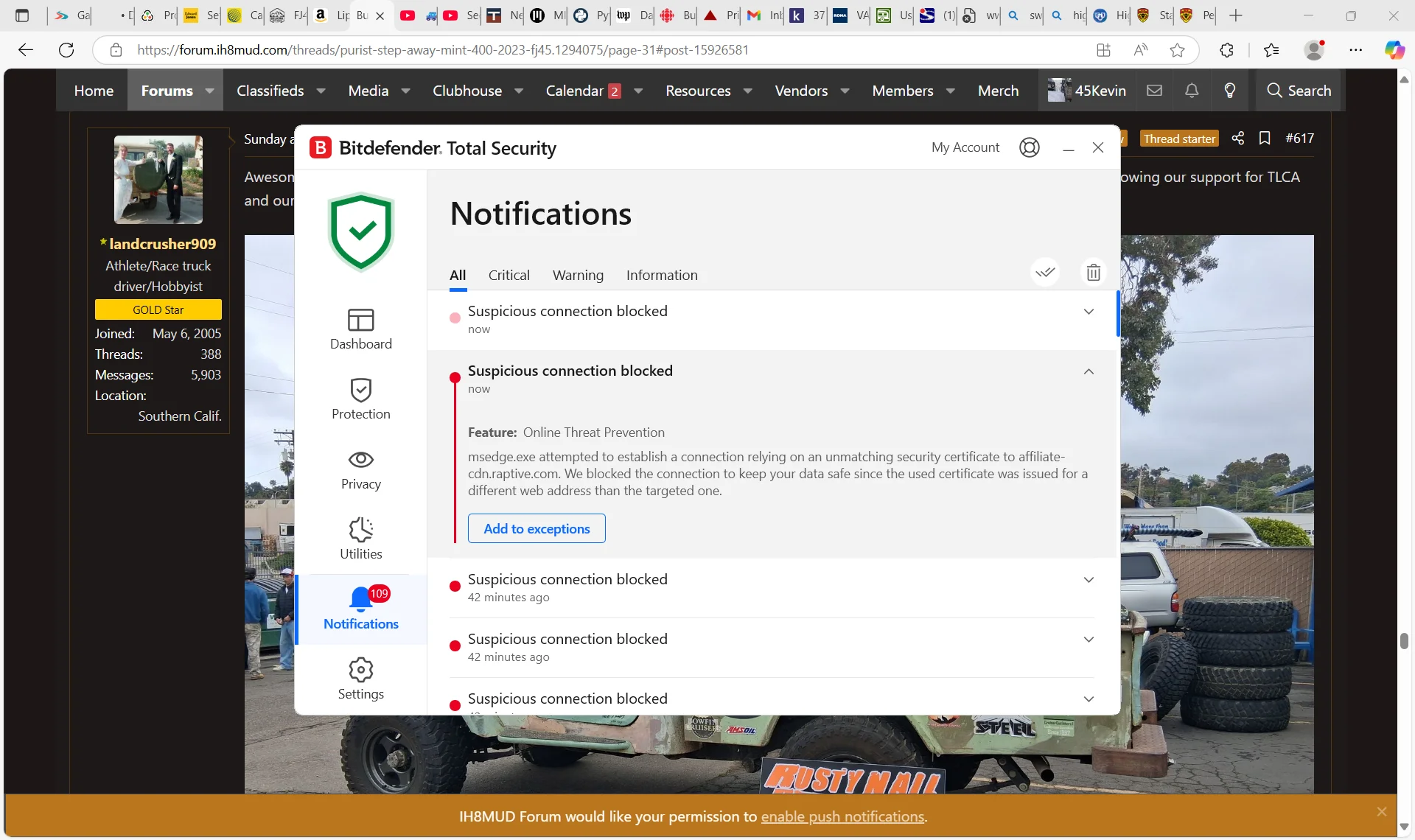Expand the Clubhouse dropdown arrow
The width and height of the screenshot is (1415, 840).
click(519, 90)
